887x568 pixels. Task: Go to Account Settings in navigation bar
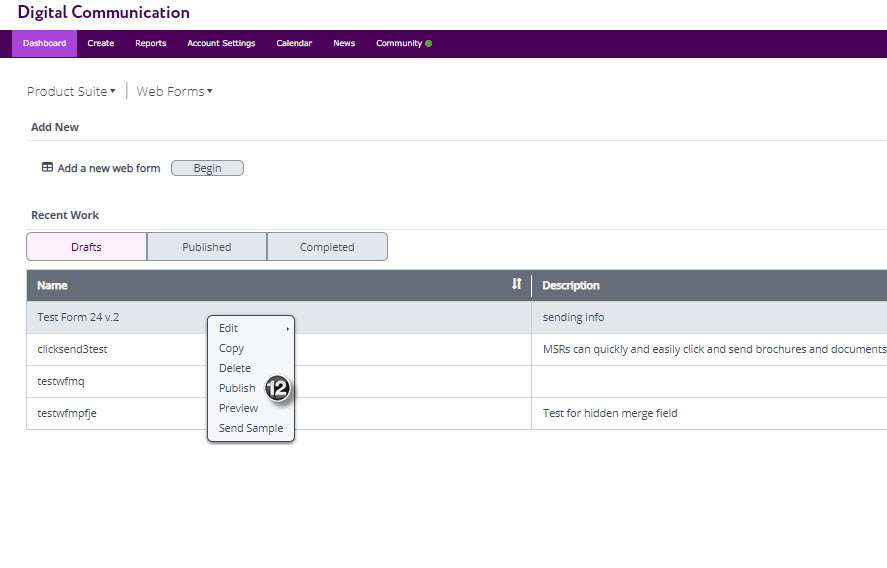coord(221,44)
